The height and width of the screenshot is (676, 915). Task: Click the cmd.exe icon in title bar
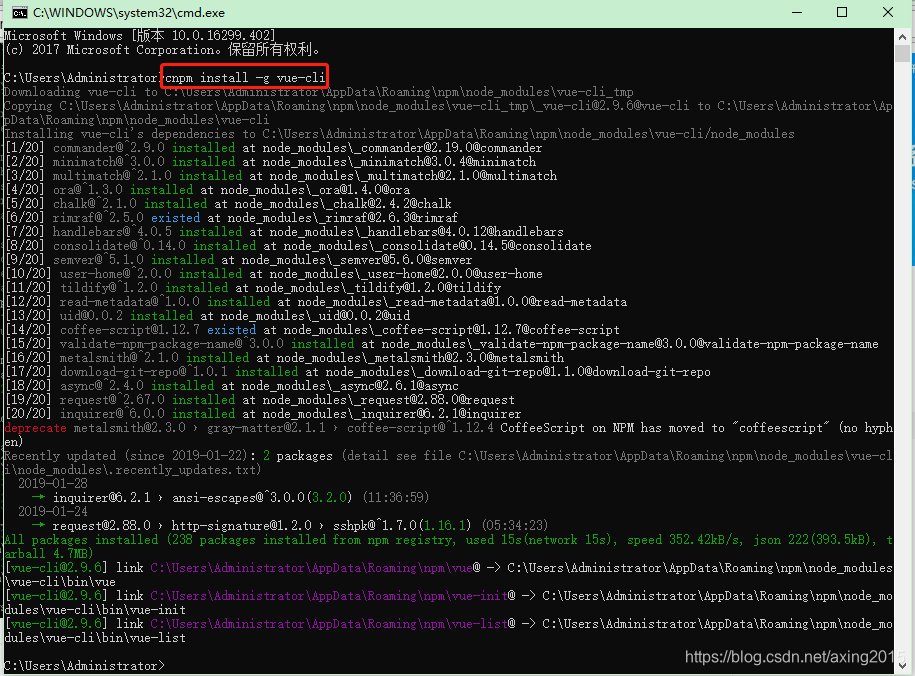(x=20, y=12)
